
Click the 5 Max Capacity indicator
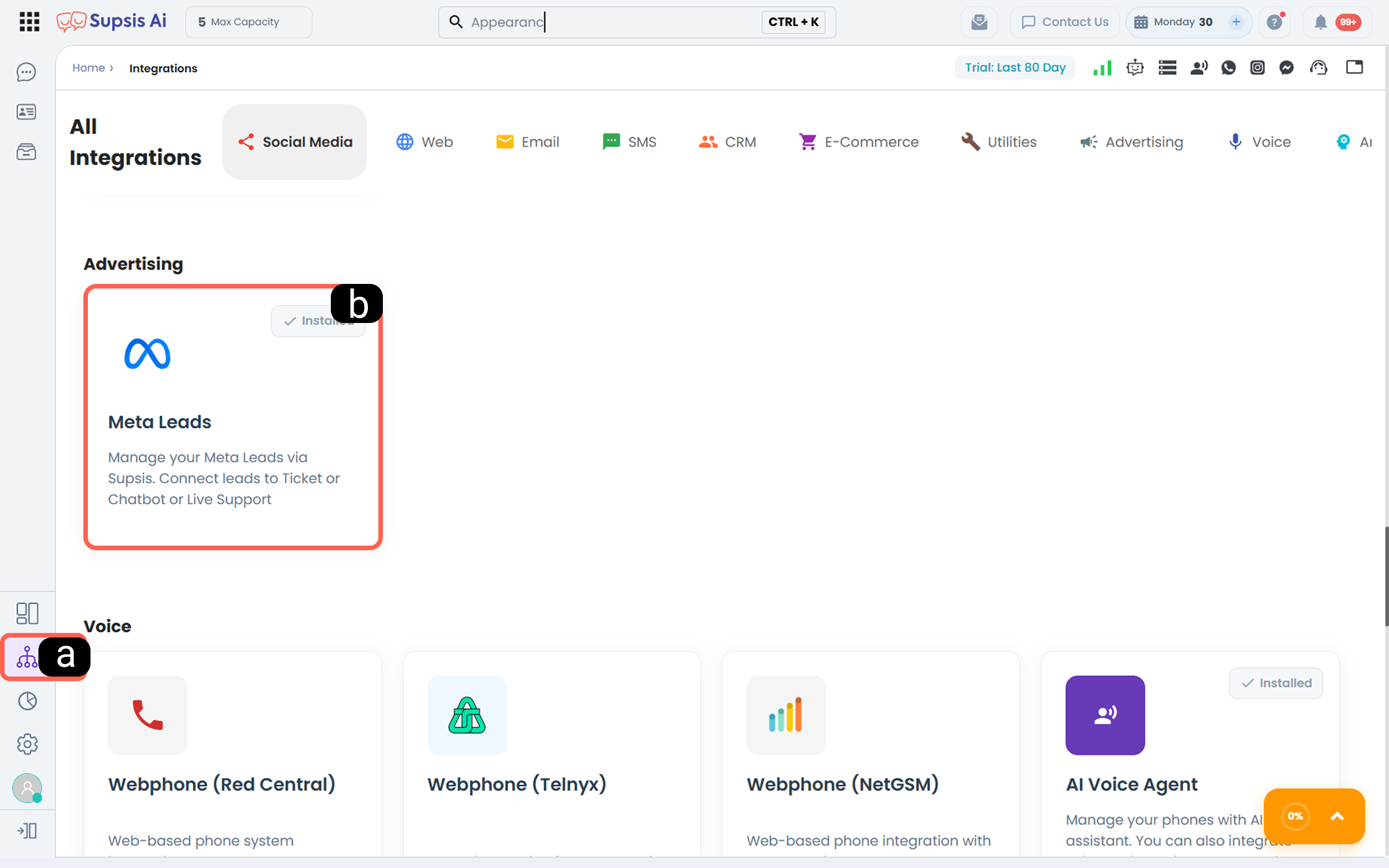pos(249,22)
